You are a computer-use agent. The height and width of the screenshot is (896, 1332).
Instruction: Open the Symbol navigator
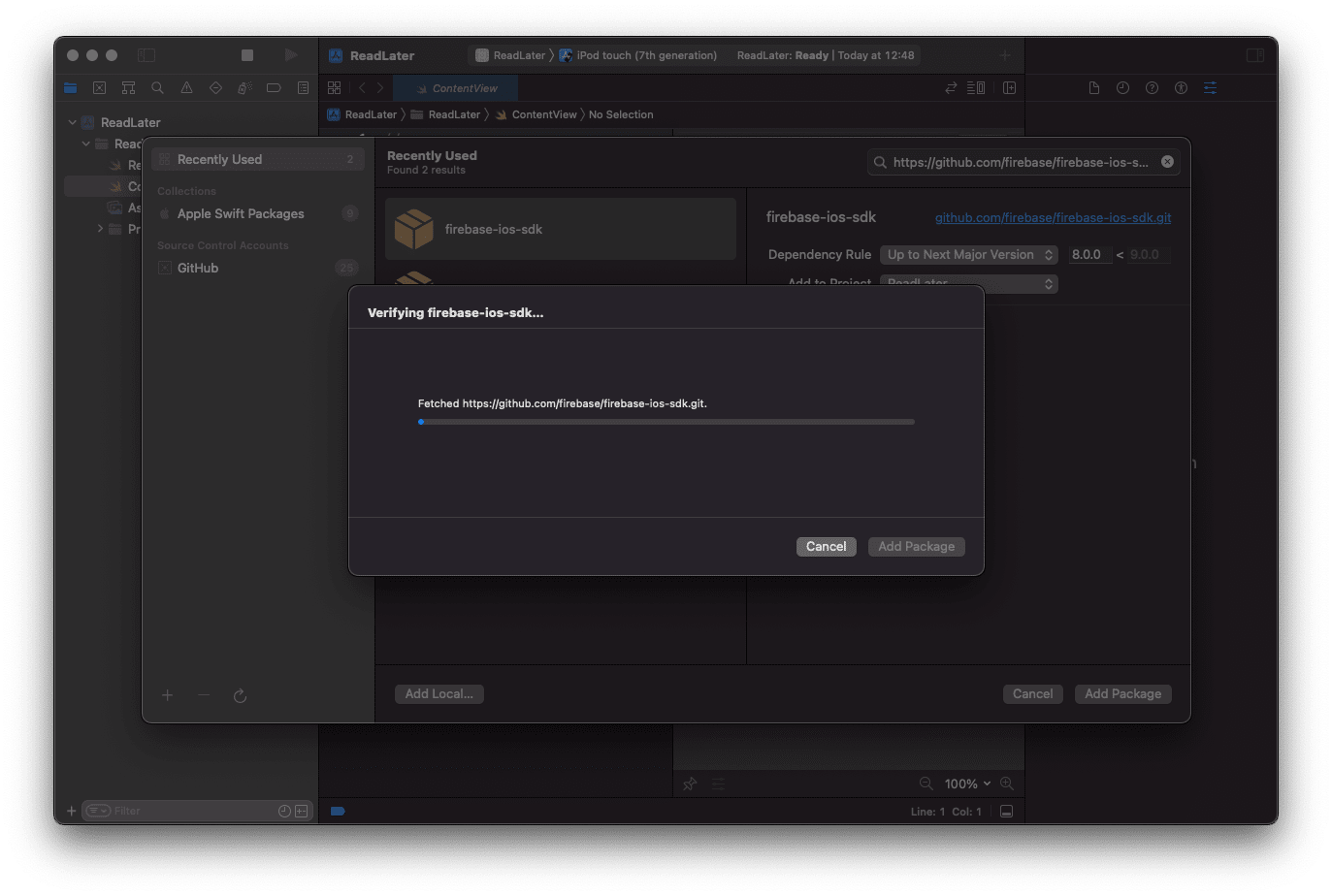pyautogui.click(x=128, y=87)
